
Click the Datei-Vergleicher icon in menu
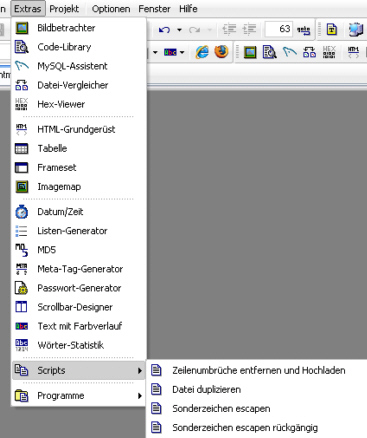[22, 85]
